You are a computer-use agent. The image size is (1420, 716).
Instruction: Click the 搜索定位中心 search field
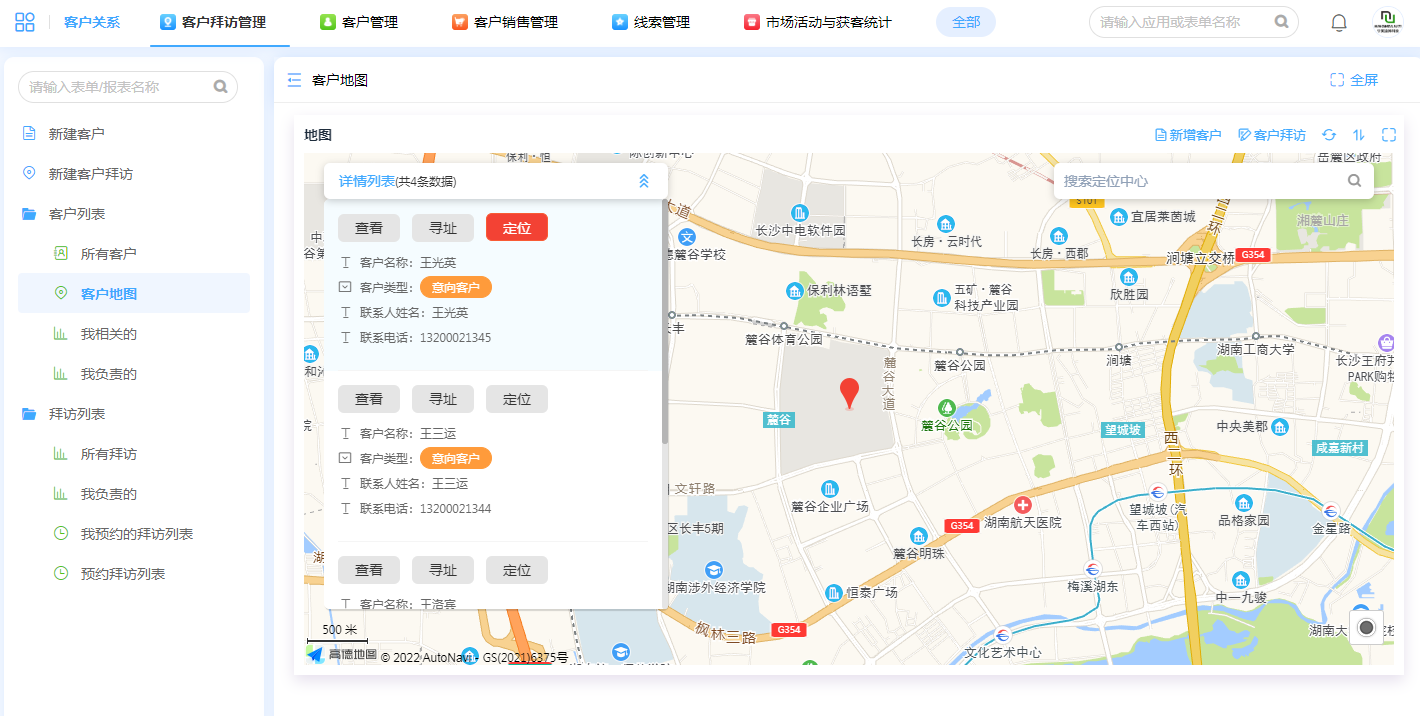[x=1200, y=181]
